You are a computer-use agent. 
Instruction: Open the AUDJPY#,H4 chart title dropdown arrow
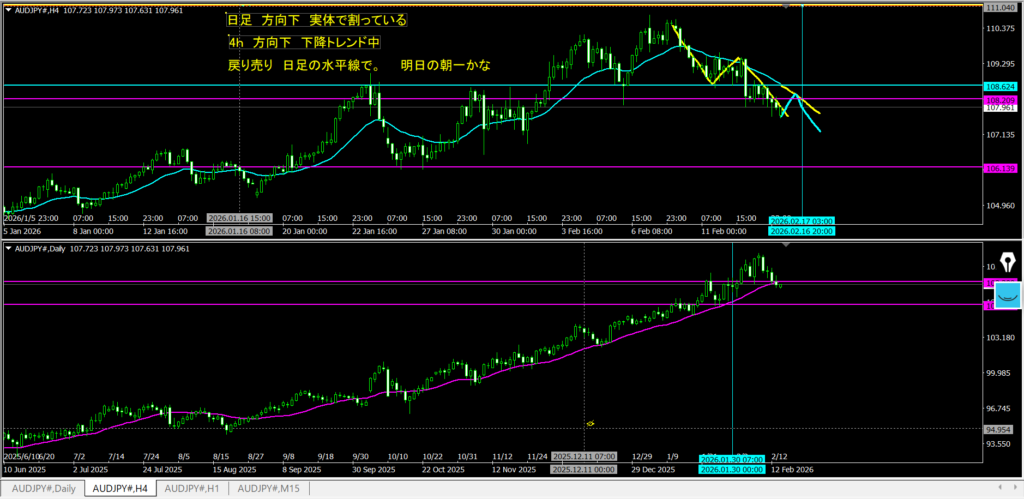click(x=8, y=8)
